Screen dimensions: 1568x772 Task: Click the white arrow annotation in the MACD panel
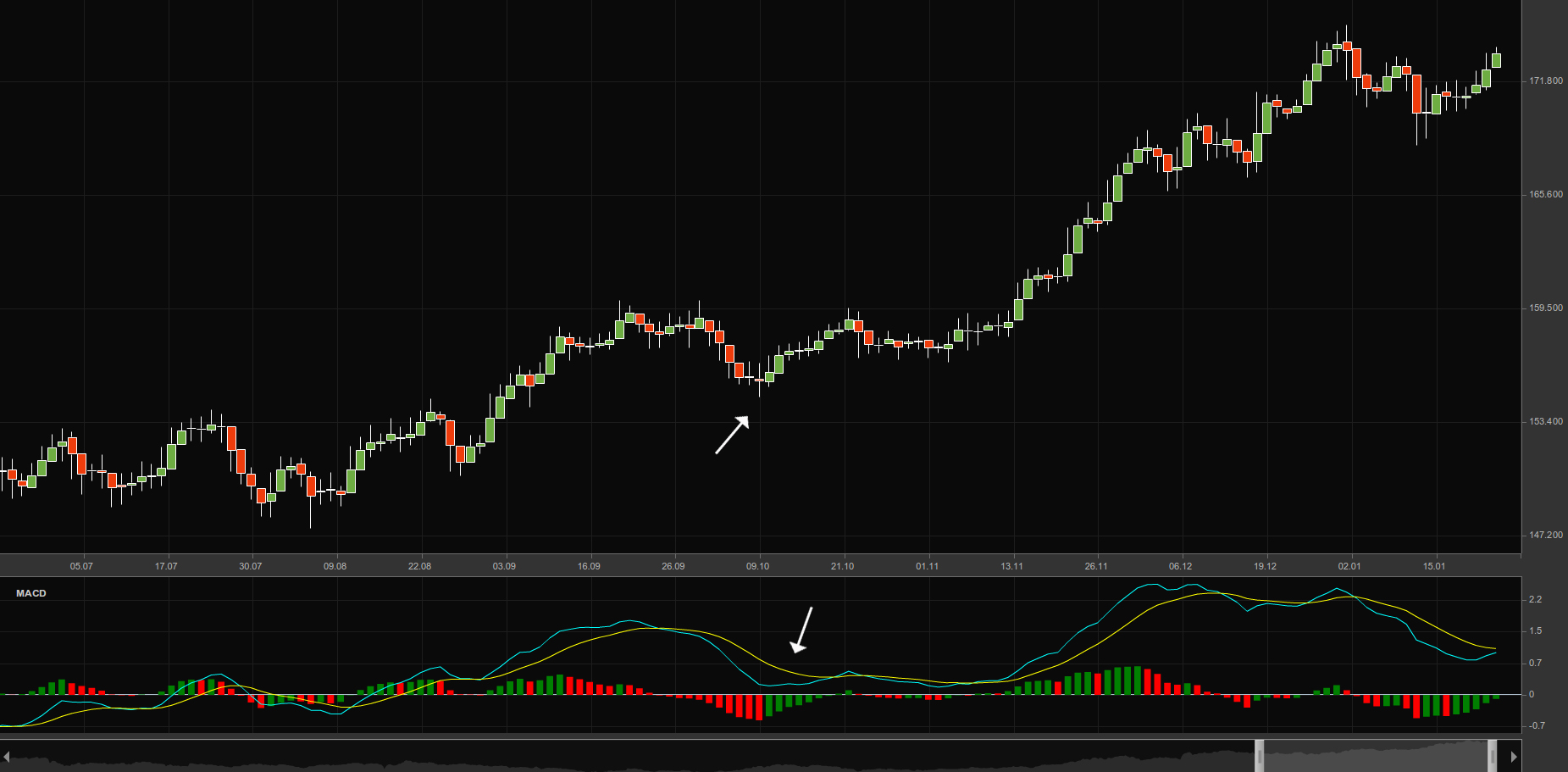(801, 630)
